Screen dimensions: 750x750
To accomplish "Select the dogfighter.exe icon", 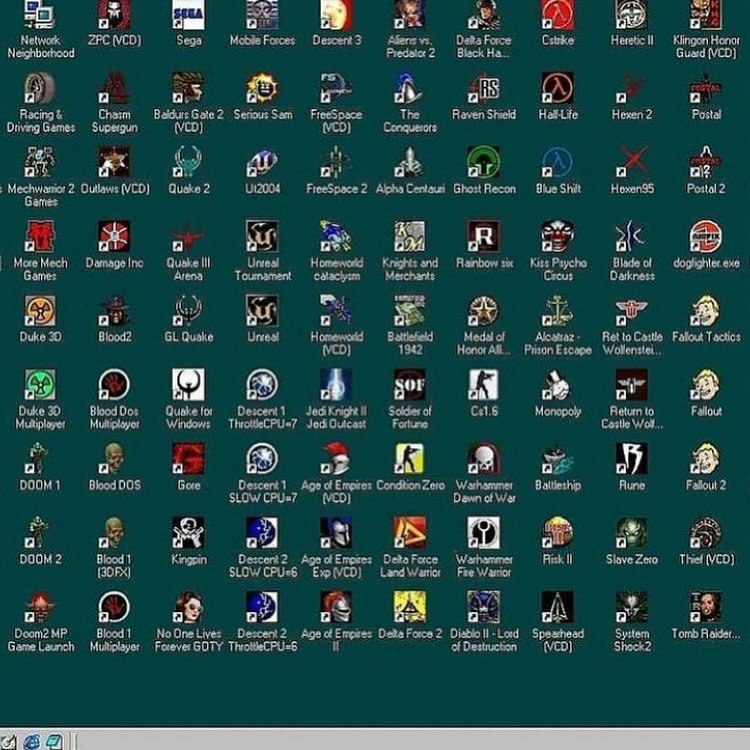I will [x=706, y=237].
